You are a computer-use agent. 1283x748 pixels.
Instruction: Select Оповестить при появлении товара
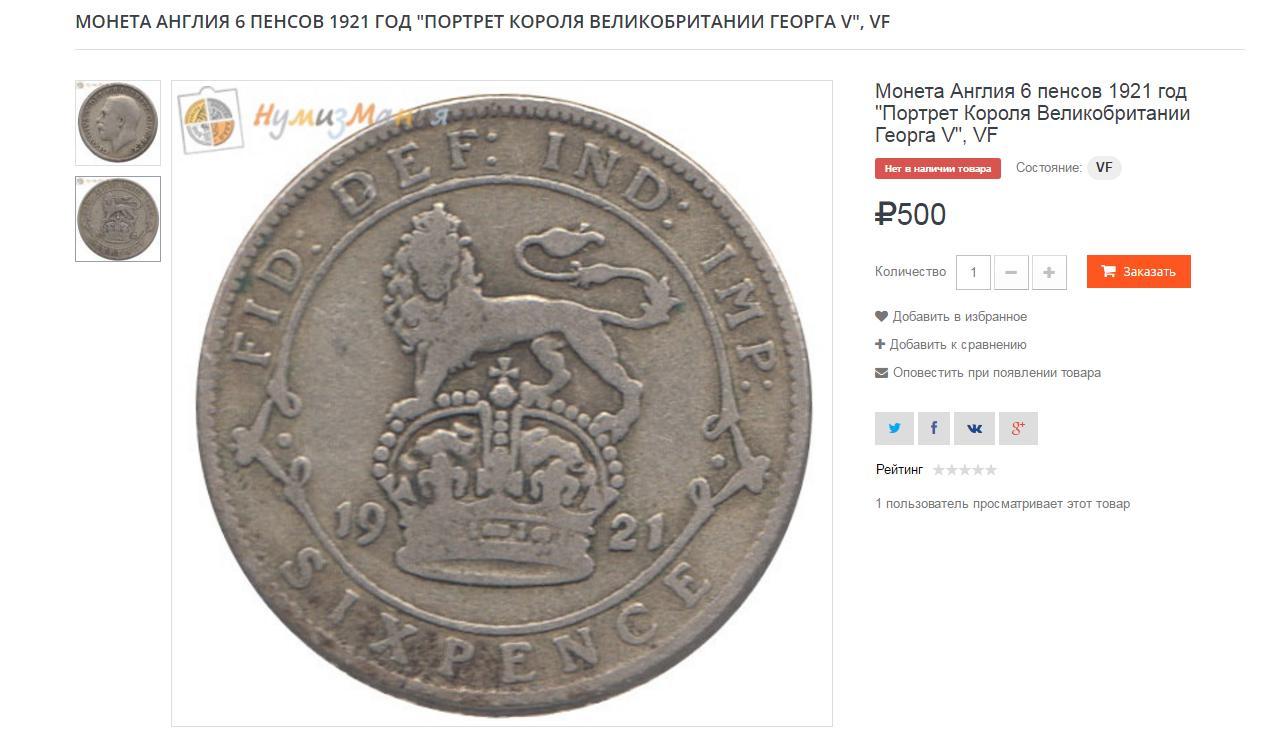click(997, 373)
